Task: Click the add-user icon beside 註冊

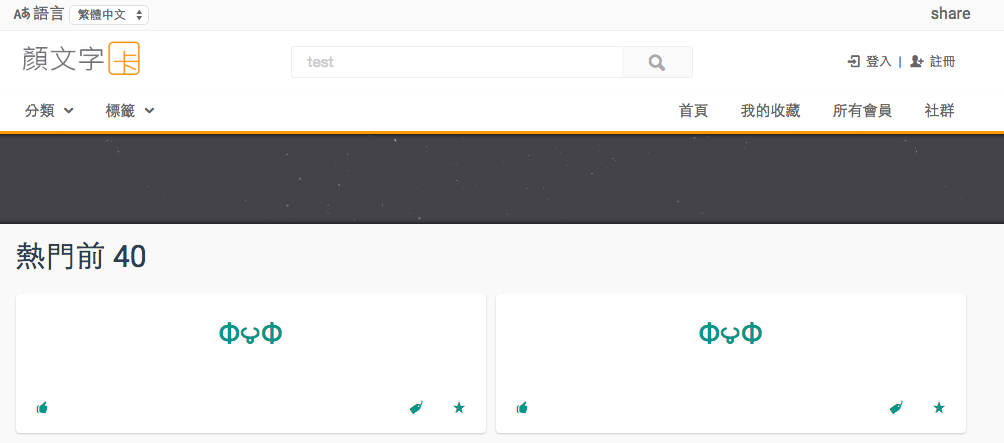Action: point(917,61)
